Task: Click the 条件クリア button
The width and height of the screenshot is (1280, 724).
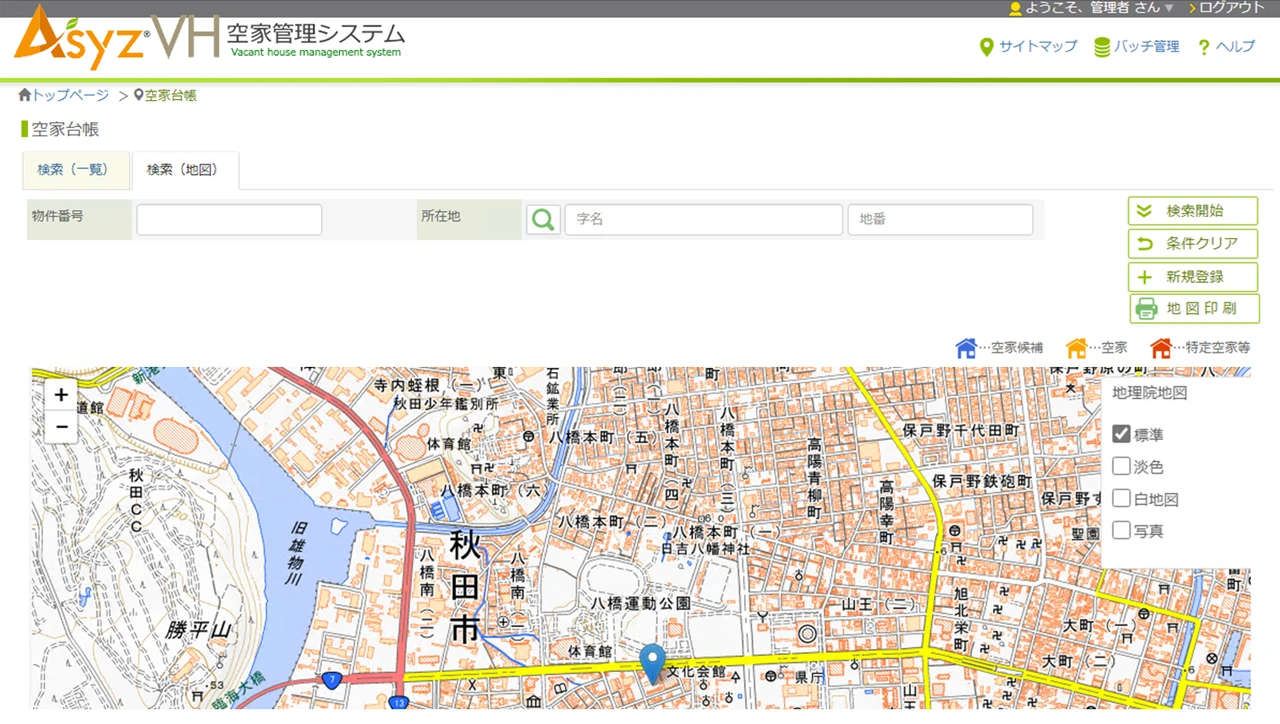Action: point(1193,243)
